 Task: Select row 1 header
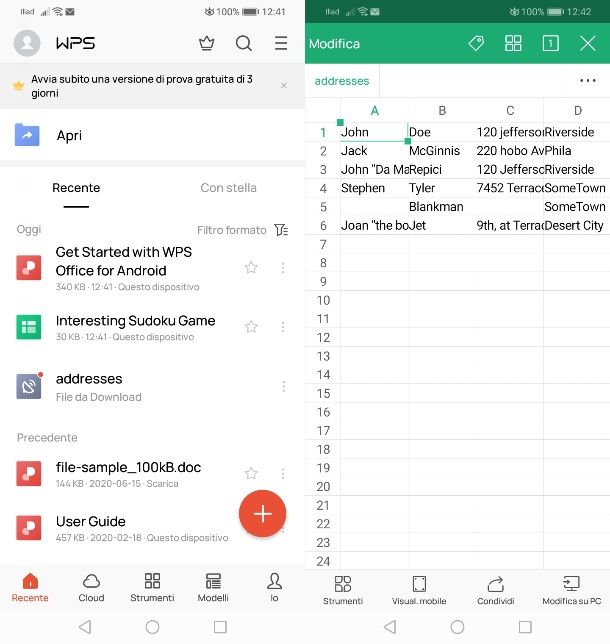pos(323,132)
